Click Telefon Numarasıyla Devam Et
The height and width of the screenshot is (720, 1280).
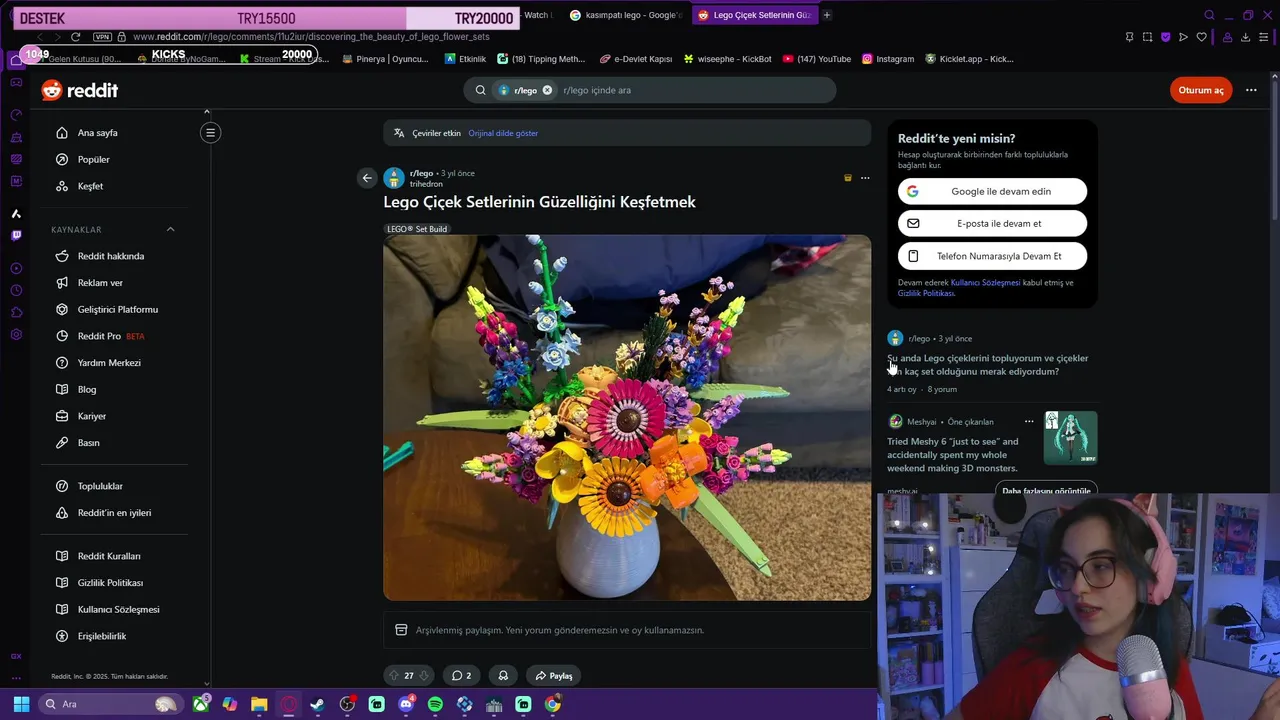click(x=992, y=256)
